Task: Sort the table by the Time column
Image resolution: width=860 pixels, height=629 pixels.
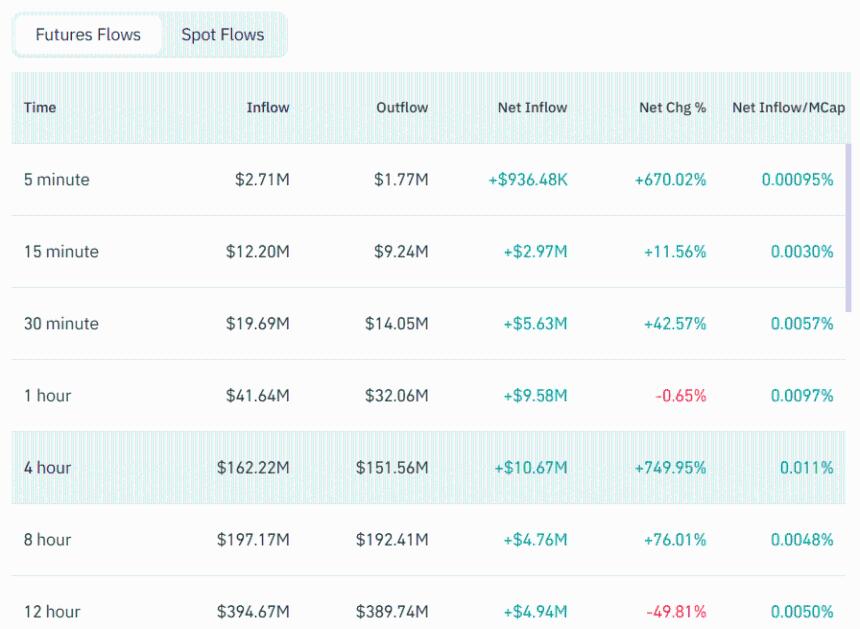Action: click(x=40, y=107)
